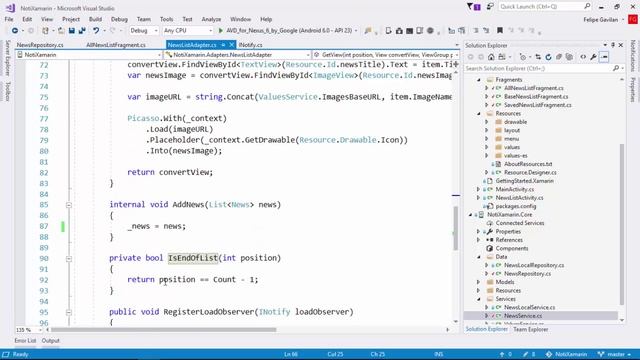
Task: Click the editor horizontal scrollbar thumb
Action: [x=163, y=330]
